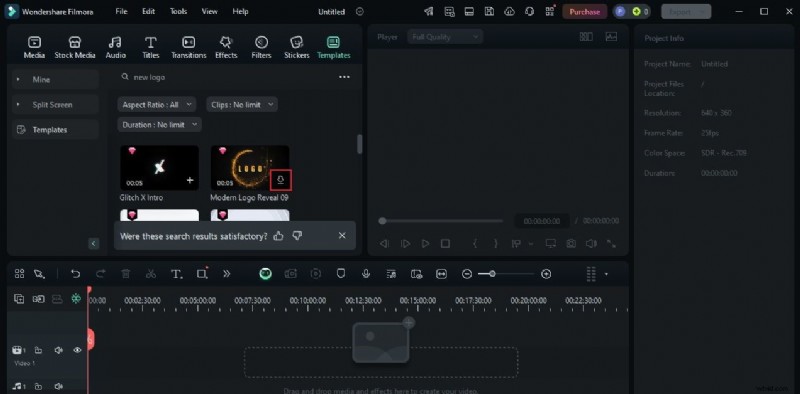Image resolution: width=800 pixels, height=394 pixels.
Task: Open the View menu
Action: click(x=209, y=11)
